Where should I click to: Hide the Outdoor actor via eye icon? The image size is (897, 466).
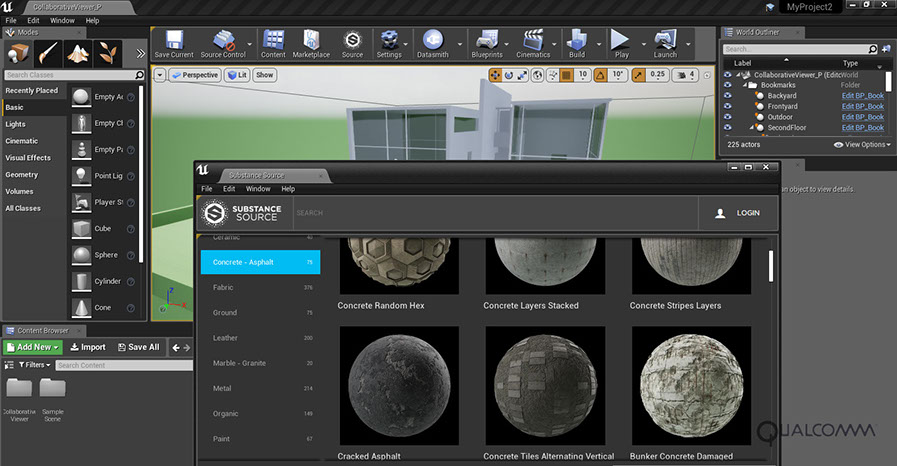pyautogui.click(x=728, y=117)
